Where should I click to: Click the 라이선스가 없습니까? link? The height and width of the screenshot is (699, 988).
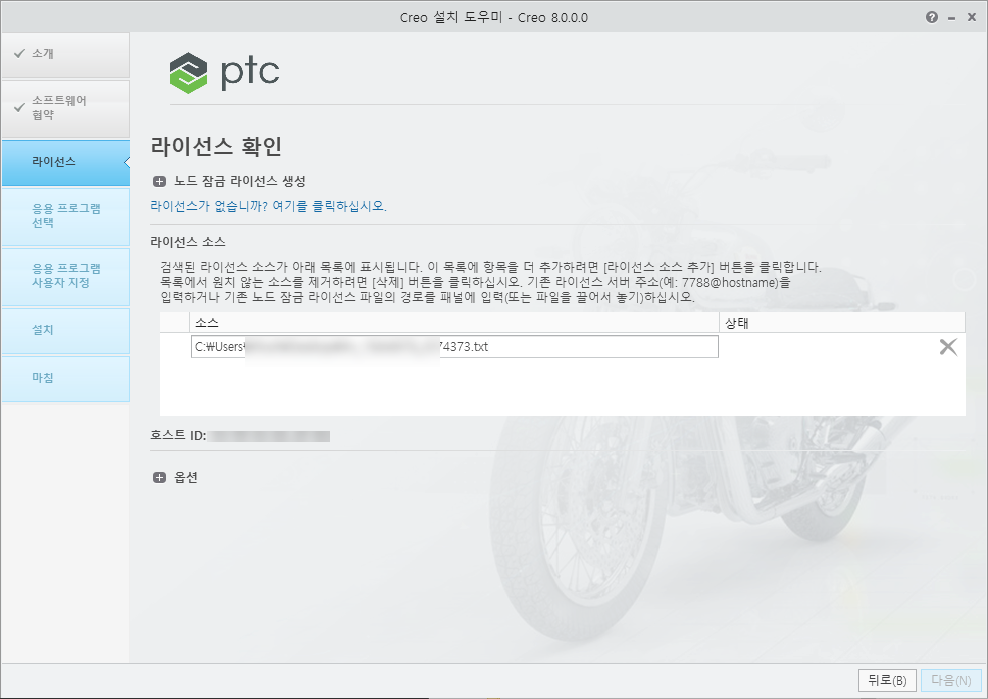point(268,206)
